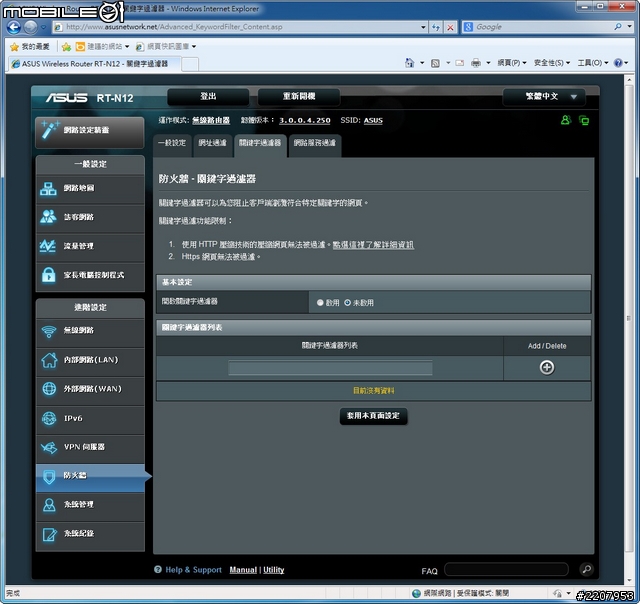Click the IE Help question icon
This screenshot has height=604, width=640.
click(618, 63)
